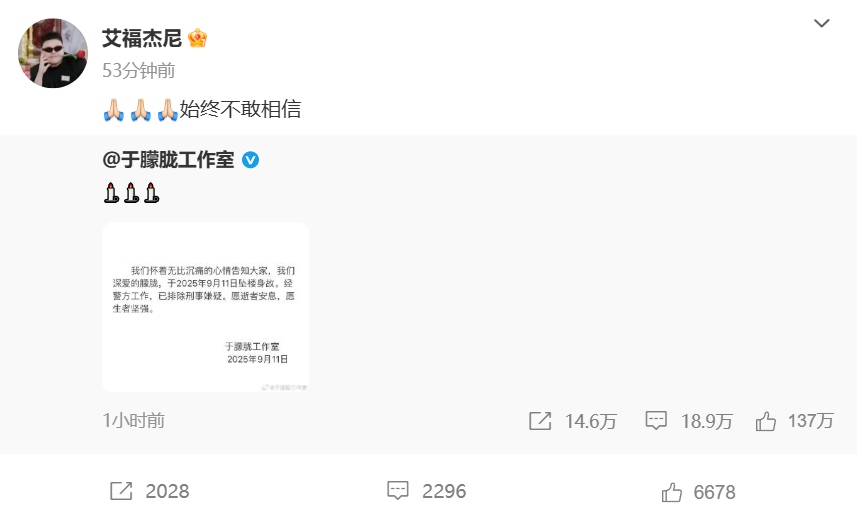
Task: Click the blue verified badge
Action: tap(250, 160)
